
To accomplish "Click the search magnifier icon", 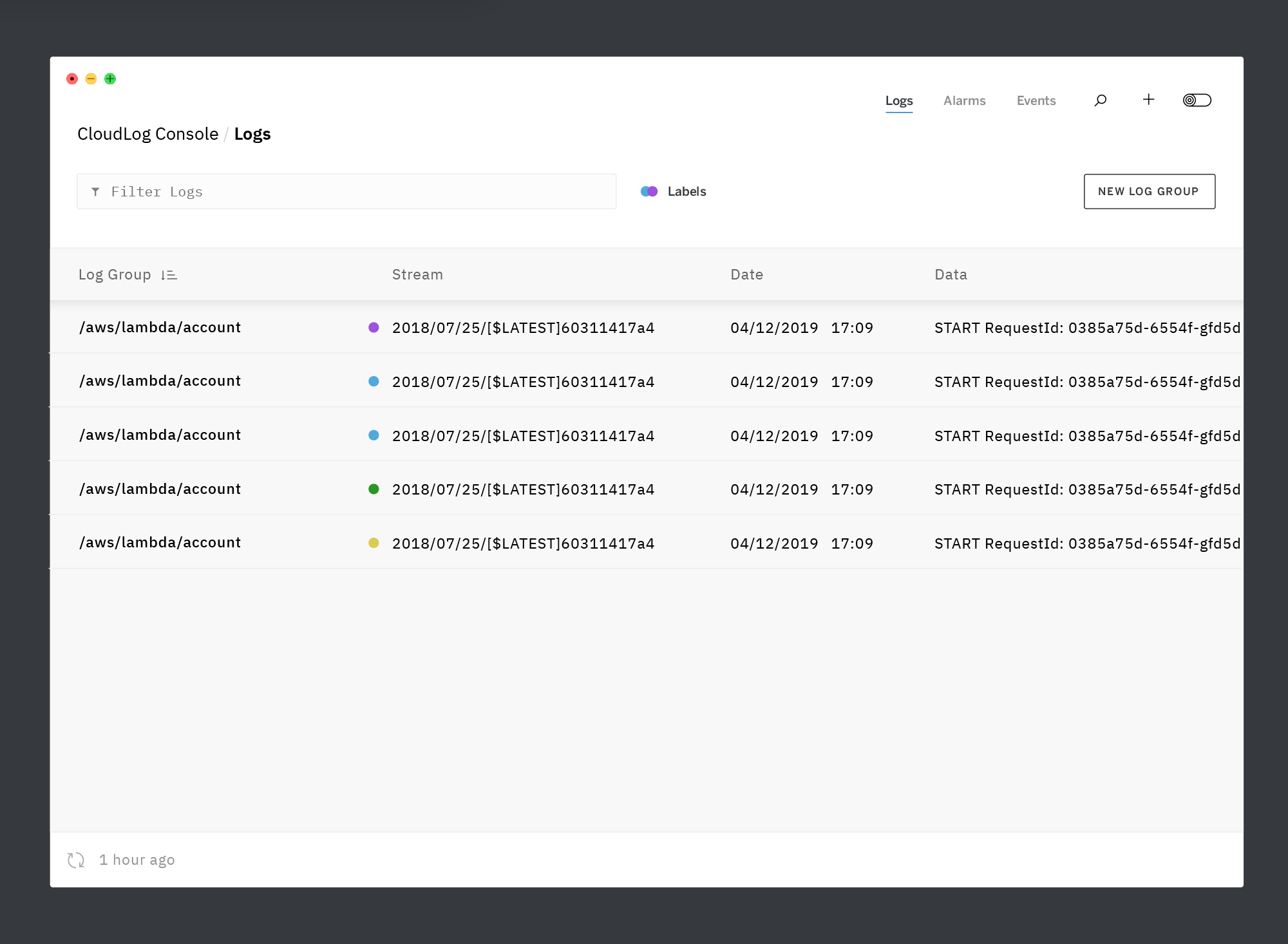I will pos(1100,100).
